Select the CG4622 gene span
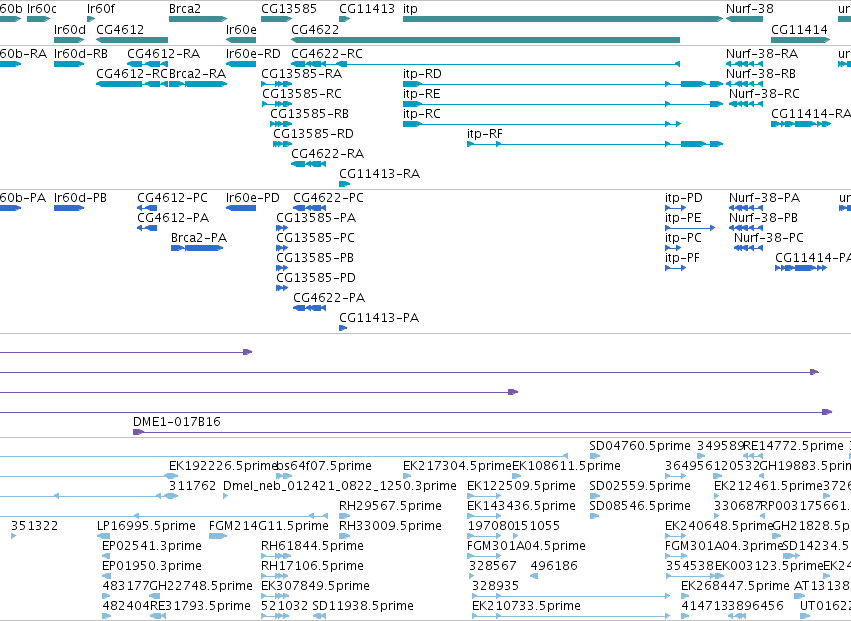The image size is (851, 621). click(486, 40)
